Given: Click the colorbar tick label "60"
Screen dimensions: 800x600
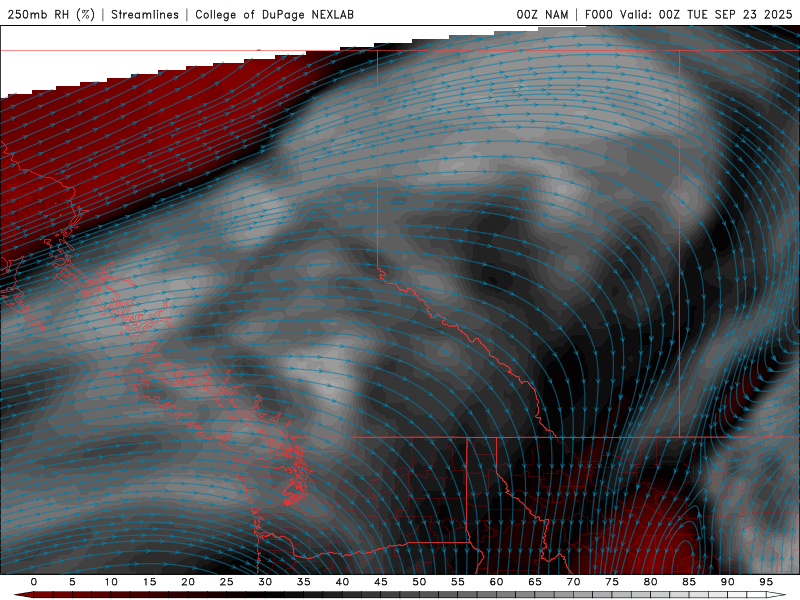Looking at the screenshot, I should [x=496, y=582].
